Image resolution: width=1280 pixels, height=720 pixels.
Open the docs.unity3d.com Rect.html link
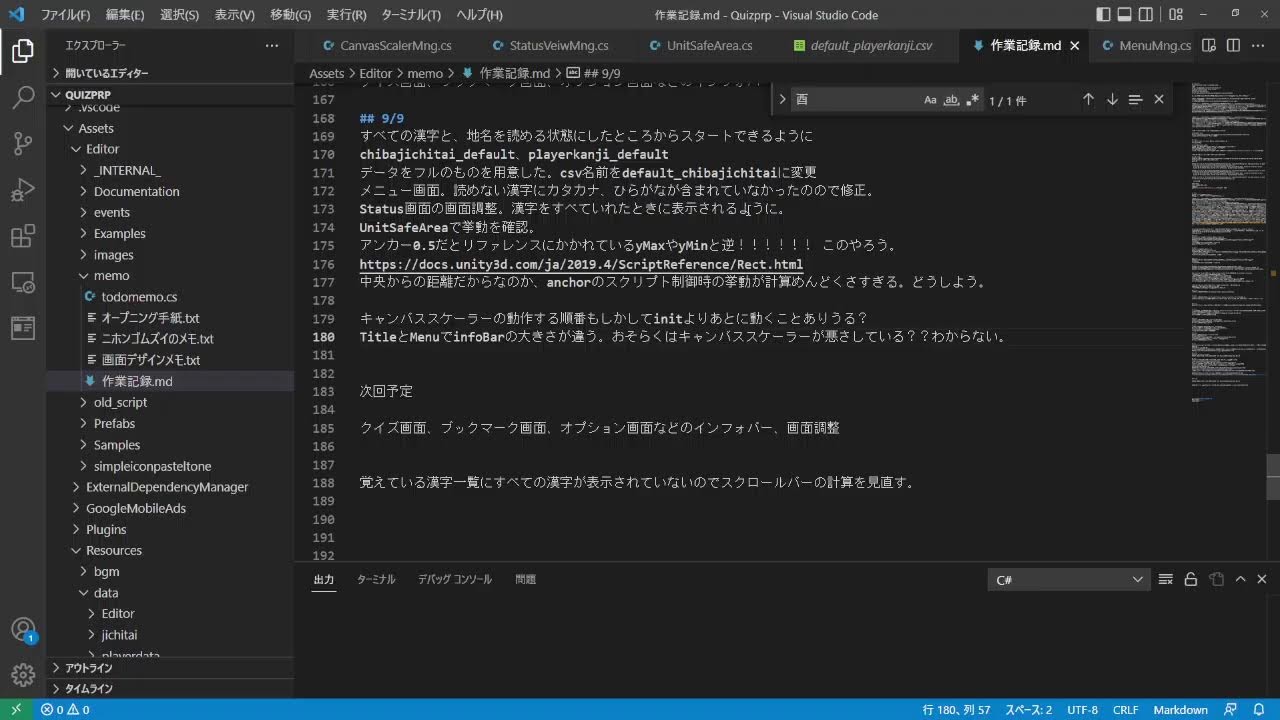[x=581, y=264]
